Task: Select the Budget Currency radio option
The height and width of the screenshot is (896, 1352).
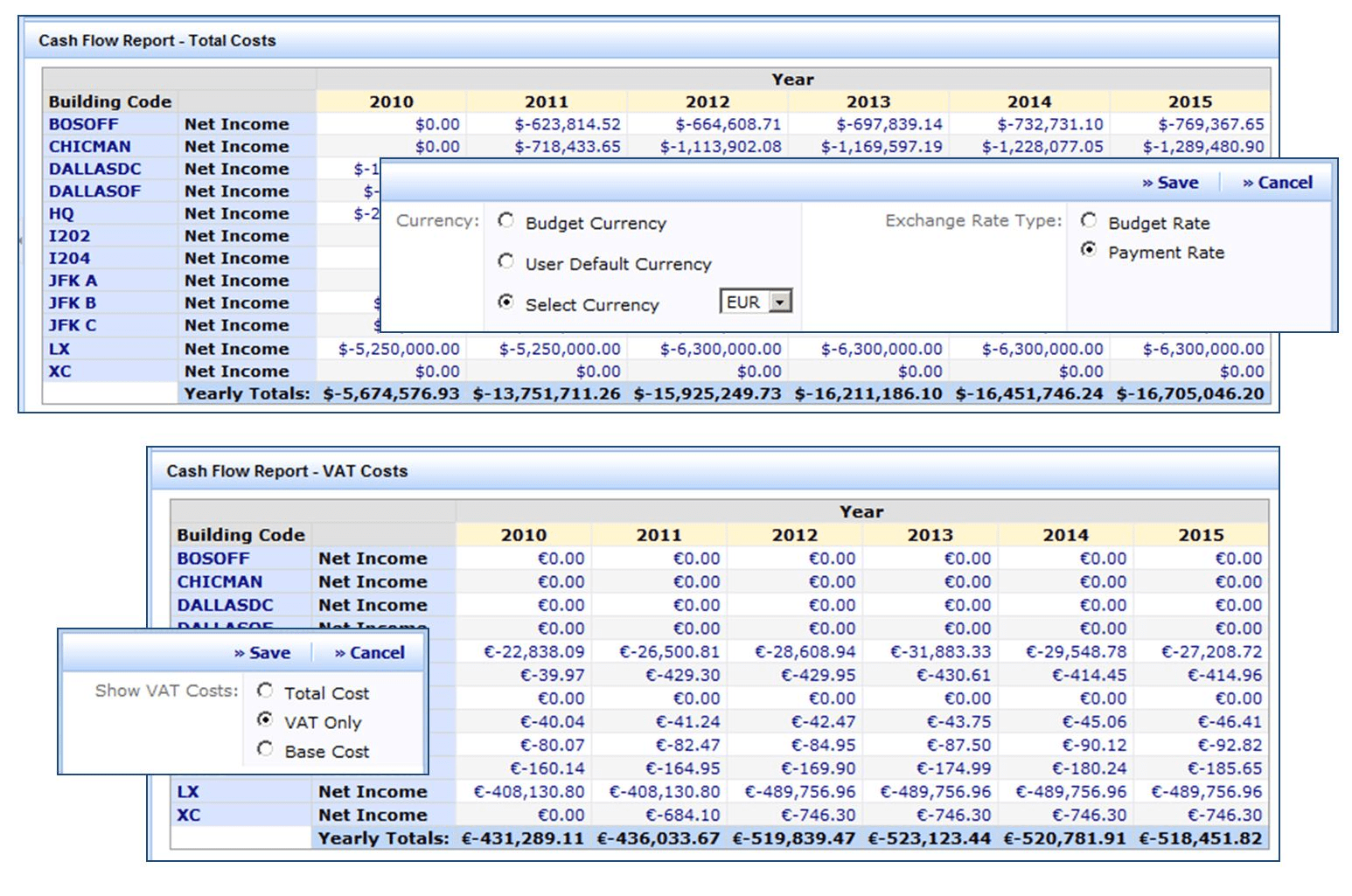Action: (505, 222)
